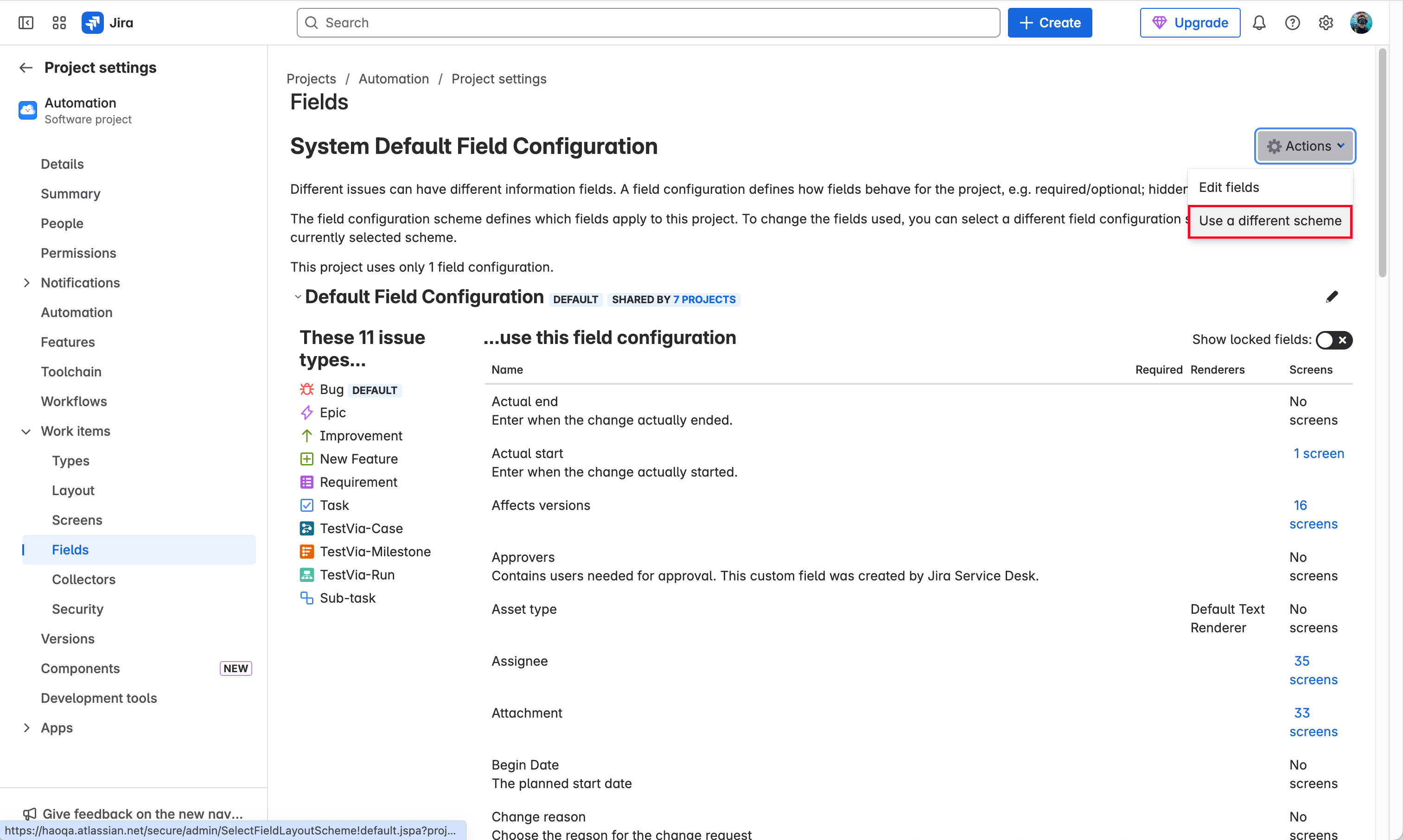
Task: Click the pencil edit icon for Default Field Configuration
Action: [x=1332, y=297]
